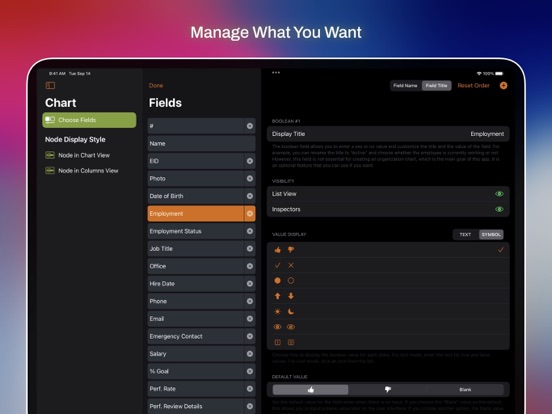Remove the Office field icon

point(250,266)
